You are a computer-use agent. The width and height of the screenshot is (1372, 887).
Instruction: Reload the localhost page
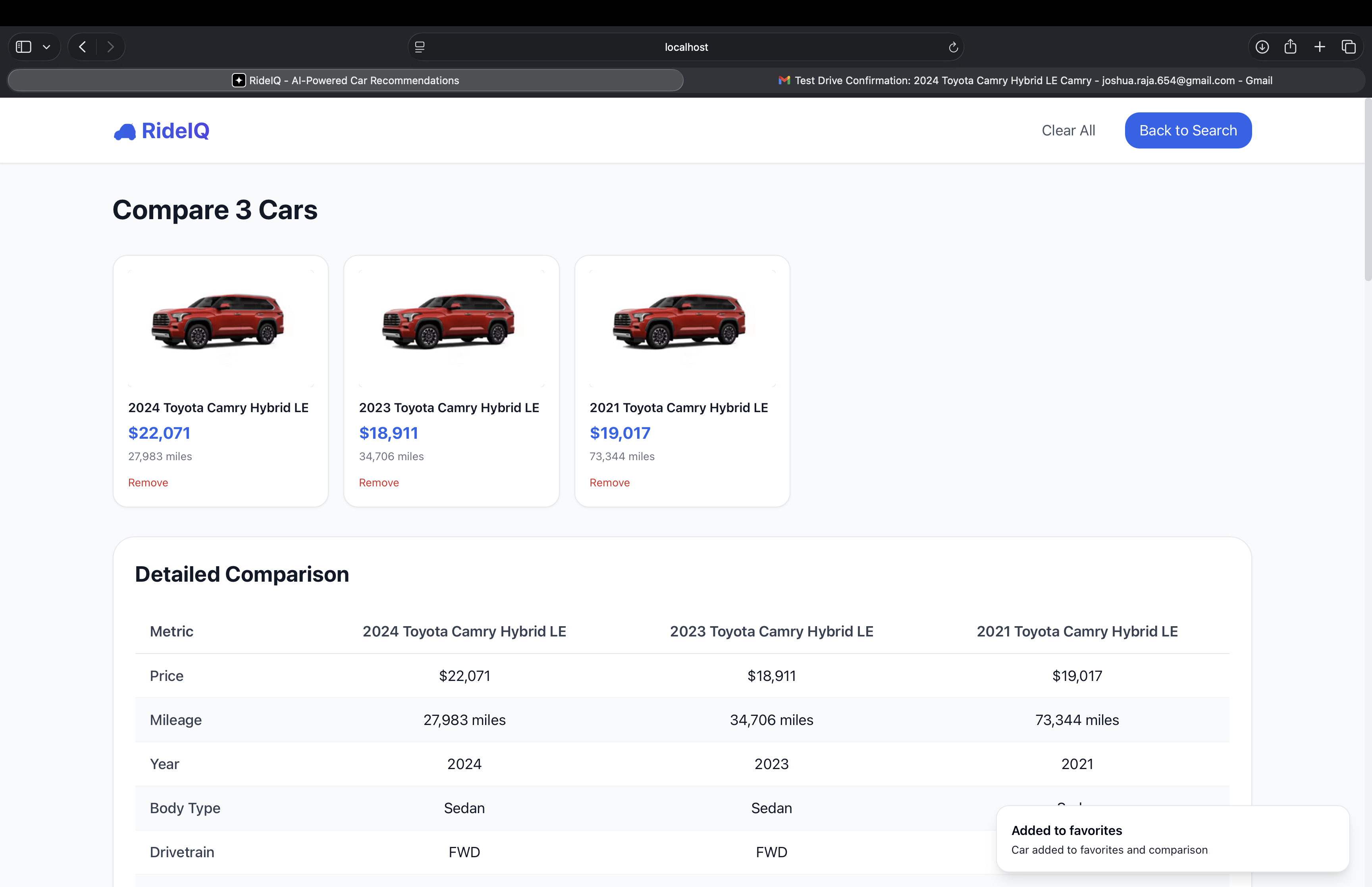click(953, 47)
